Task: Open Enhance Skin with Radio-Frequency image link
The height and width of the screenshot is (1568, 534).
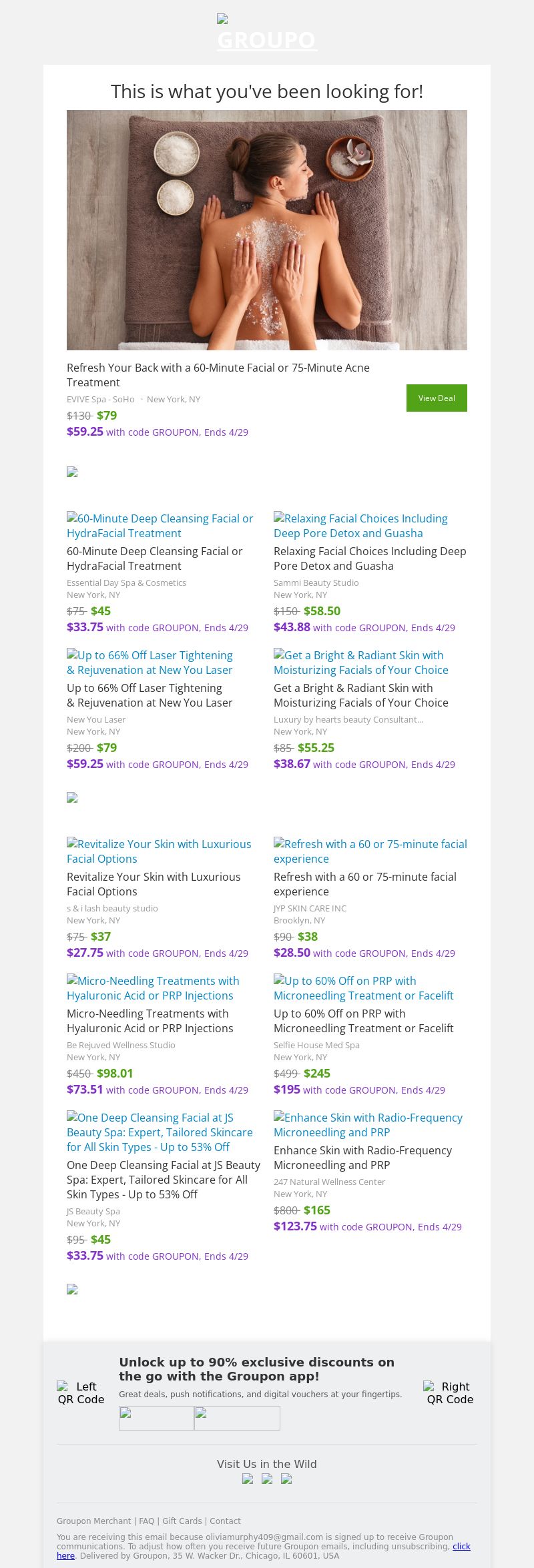Action: tap(368, 1125)
